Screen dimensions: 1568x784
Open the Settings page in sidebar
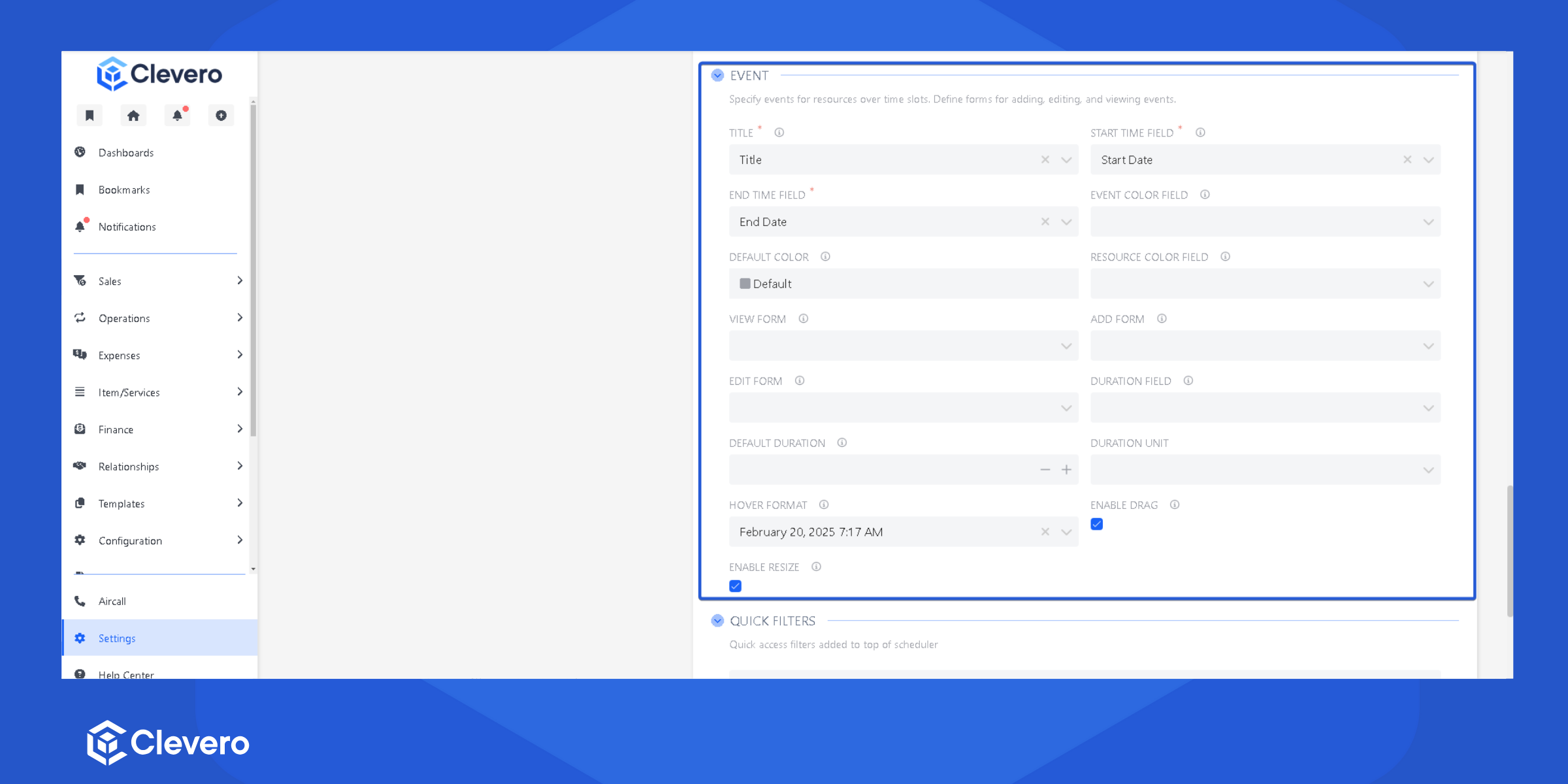[x=117, y=638]
